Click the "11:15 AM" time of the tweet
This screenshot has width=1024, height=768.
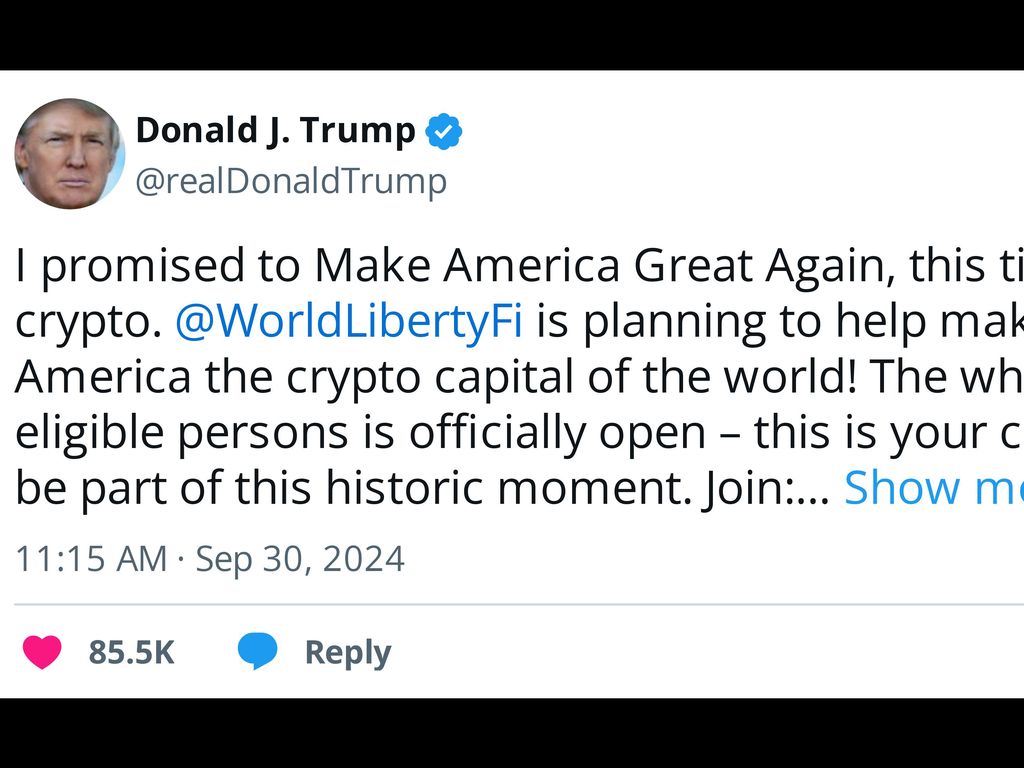(91, 559)
